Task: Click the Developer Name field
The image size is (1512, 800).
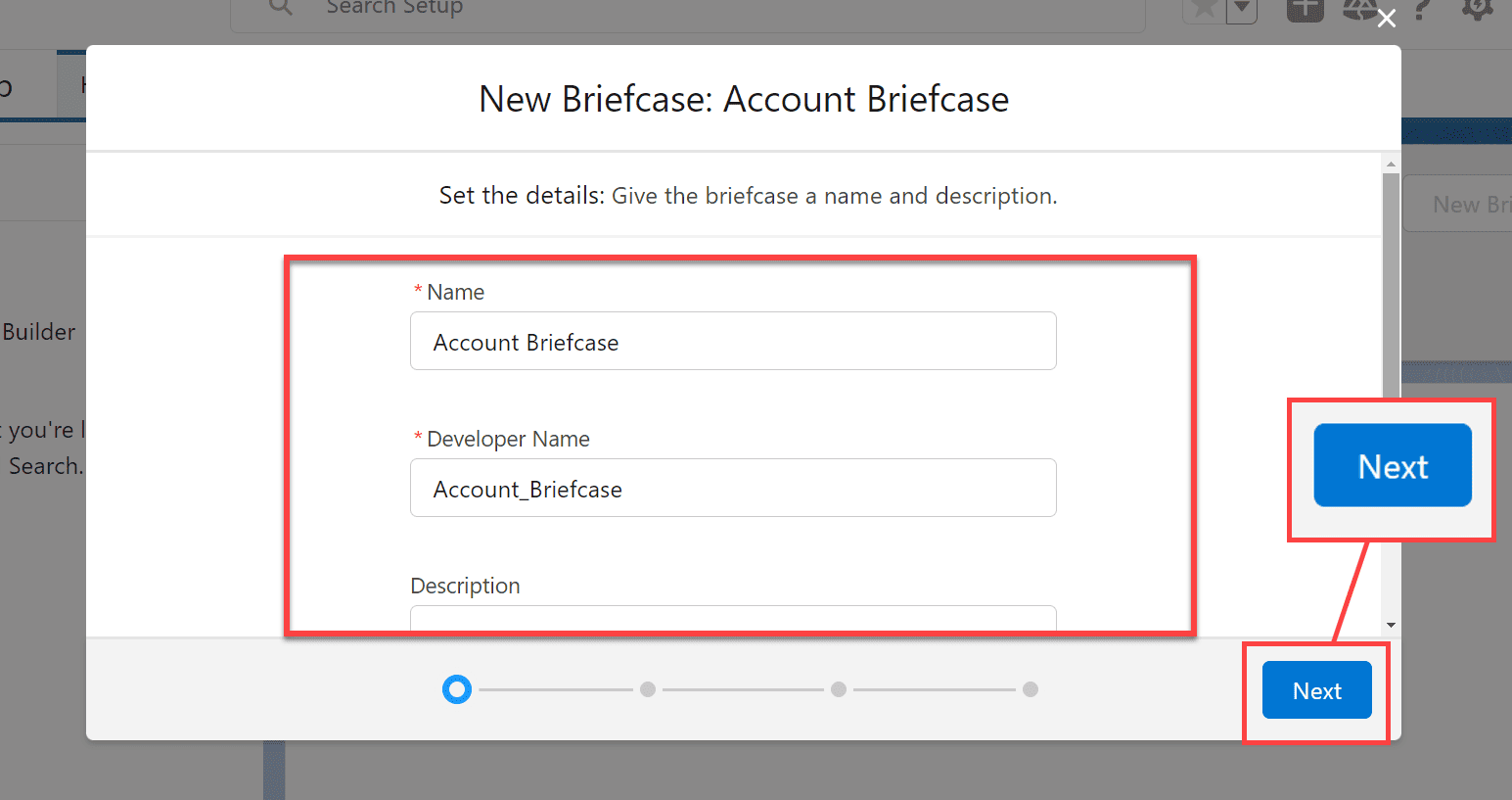Action: coord(733,488)
